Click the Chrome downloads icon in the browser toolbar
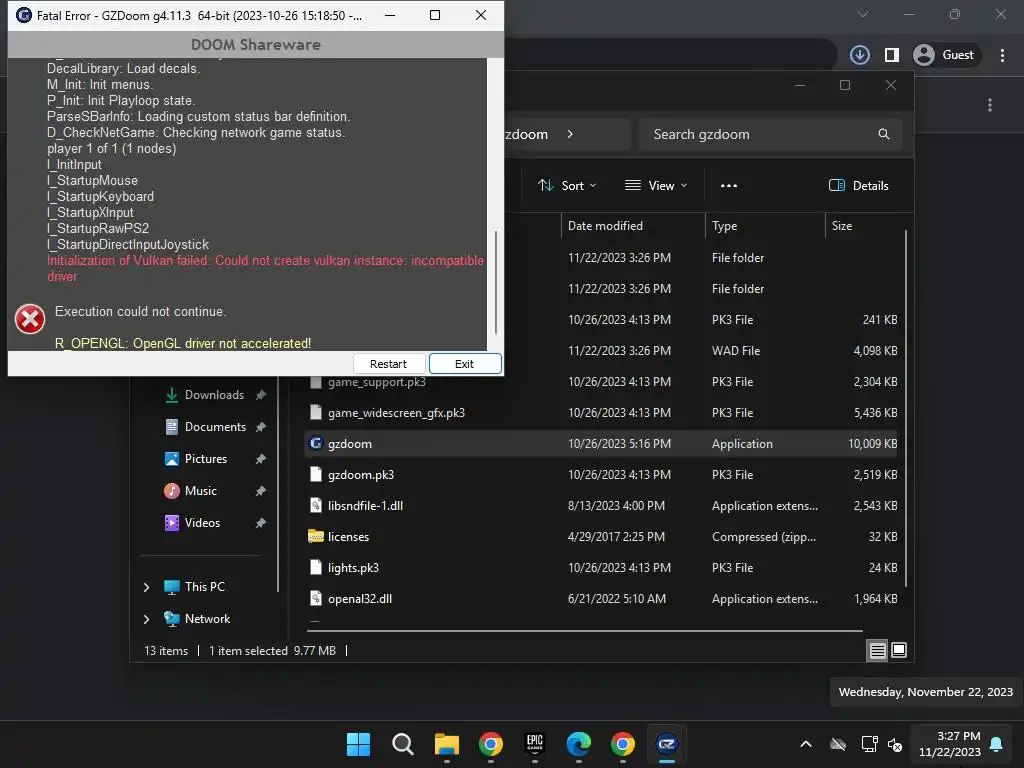The height and width of the screenshot is (768, 1024). 859,55
